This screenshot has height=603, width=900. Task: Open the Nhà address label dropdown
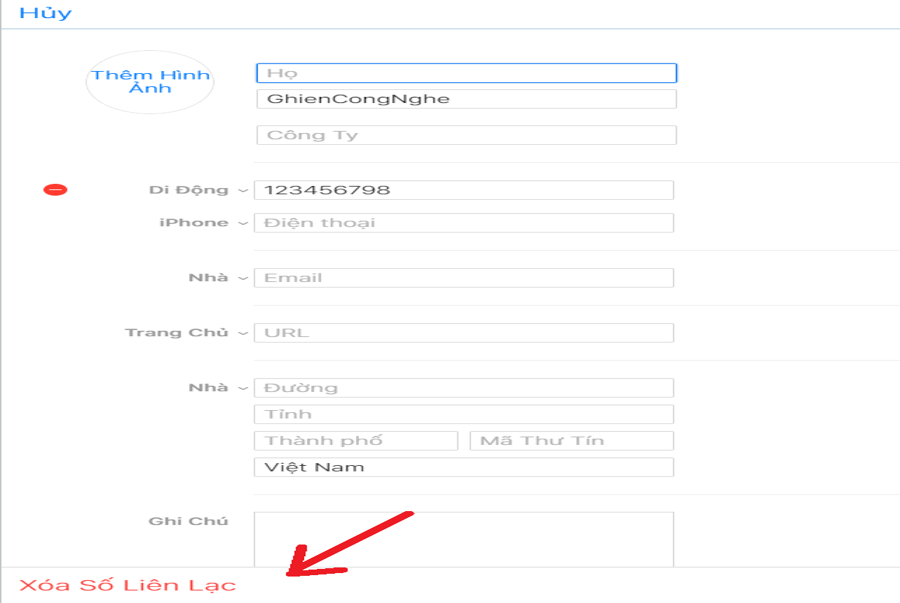coord(219,388)
